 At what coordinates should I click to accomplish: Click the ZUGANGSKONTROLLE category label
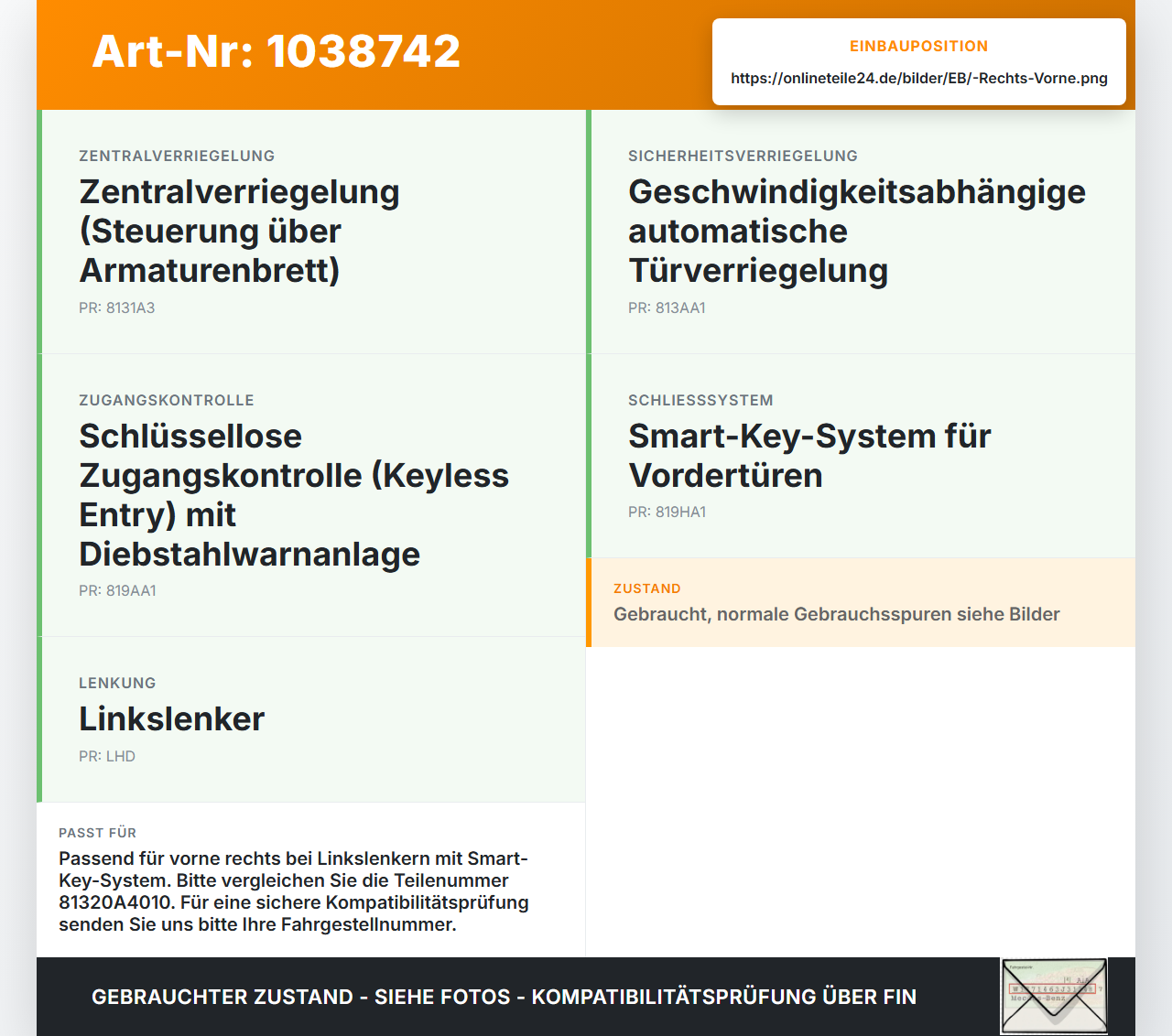tap(167, 400)
